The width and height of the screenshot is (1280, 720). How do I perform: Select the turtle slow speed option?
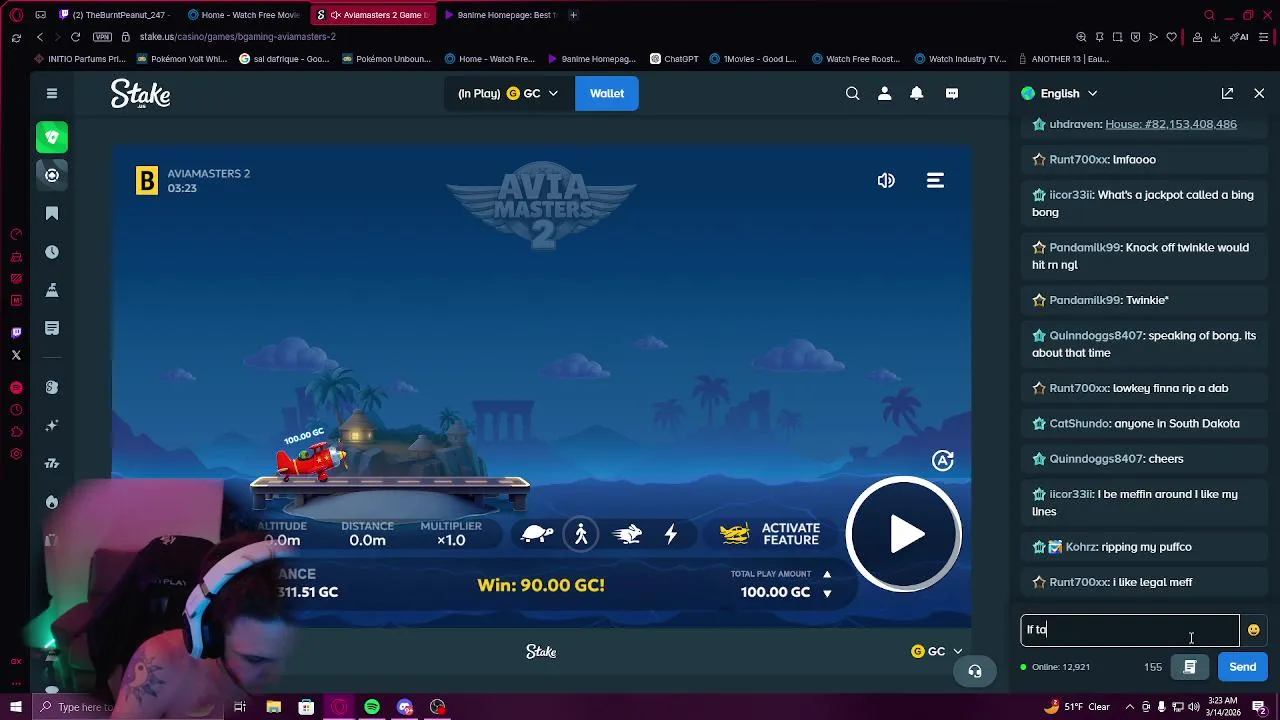(x=537, y=534)
